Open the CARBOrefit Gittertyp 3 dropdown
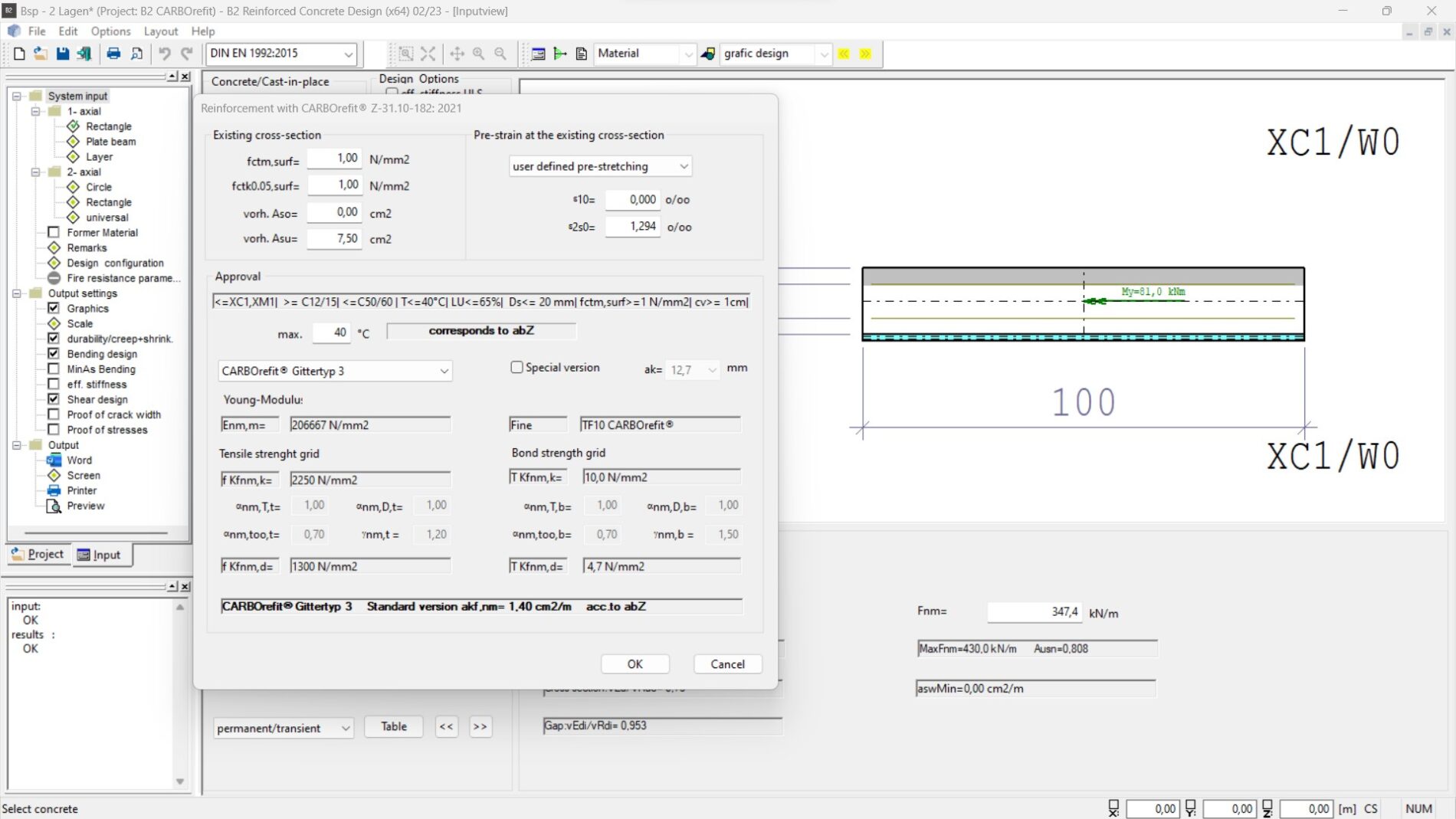The width and height of the screenshot is (1456, 819). click(x=335, y=371)
